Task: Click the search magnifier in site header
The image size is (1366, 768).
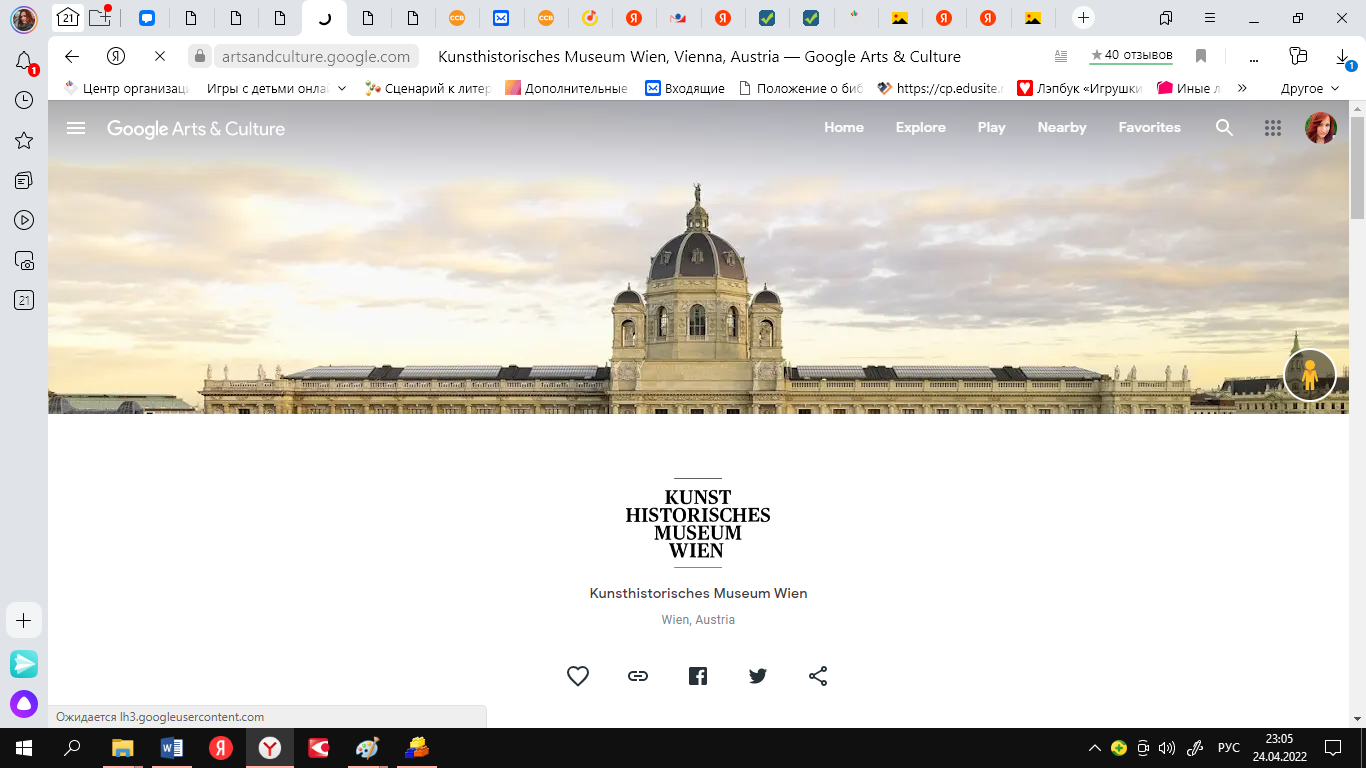Action: pyautogui.click(x=1225, y=128)
